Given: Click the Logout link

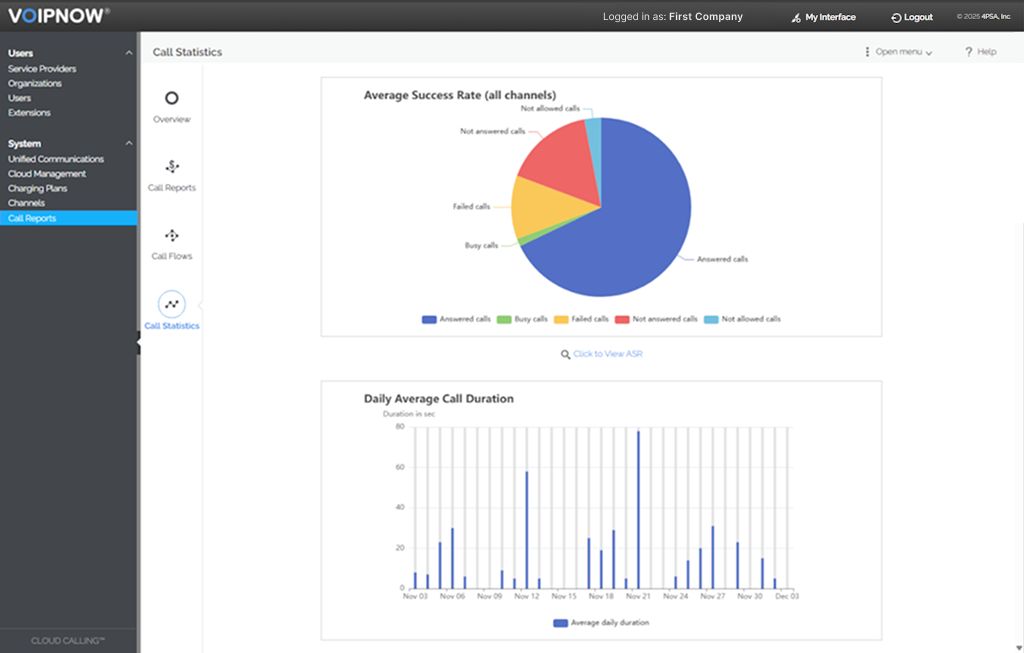Looking at the screenshot, I should (918, 18).
